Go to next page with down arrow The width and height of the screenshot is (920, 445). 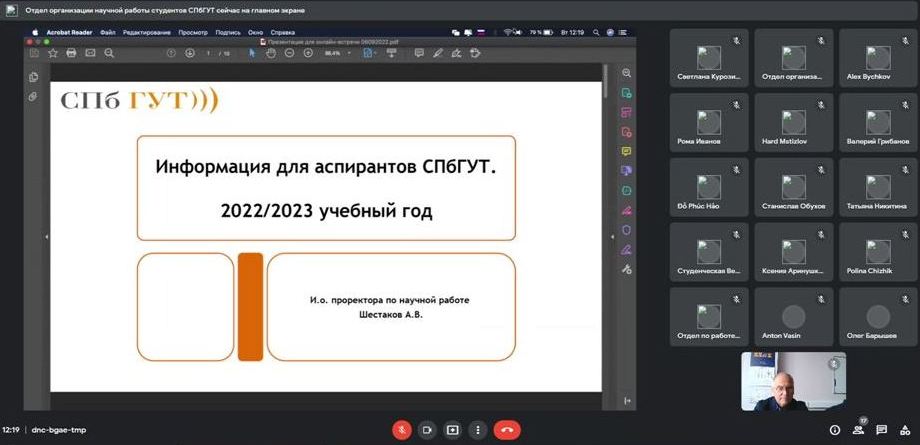click(x=188, y=53)
